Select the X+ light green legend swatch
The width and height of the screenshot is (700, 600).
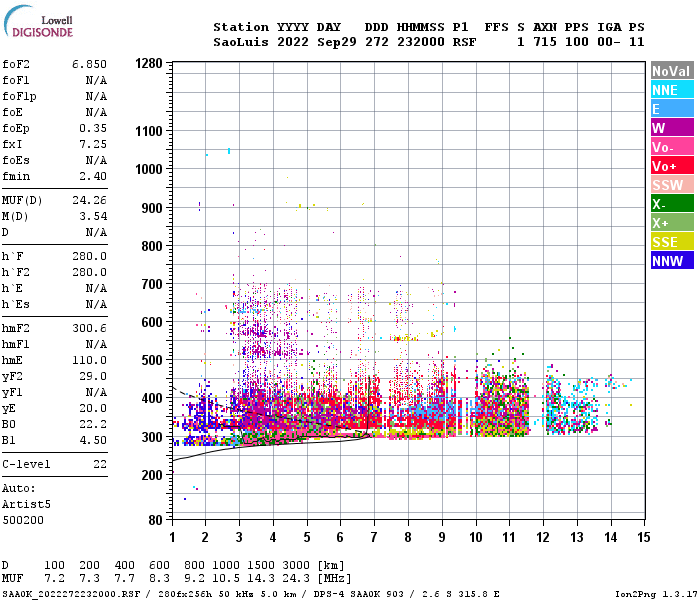click(672, 223)
